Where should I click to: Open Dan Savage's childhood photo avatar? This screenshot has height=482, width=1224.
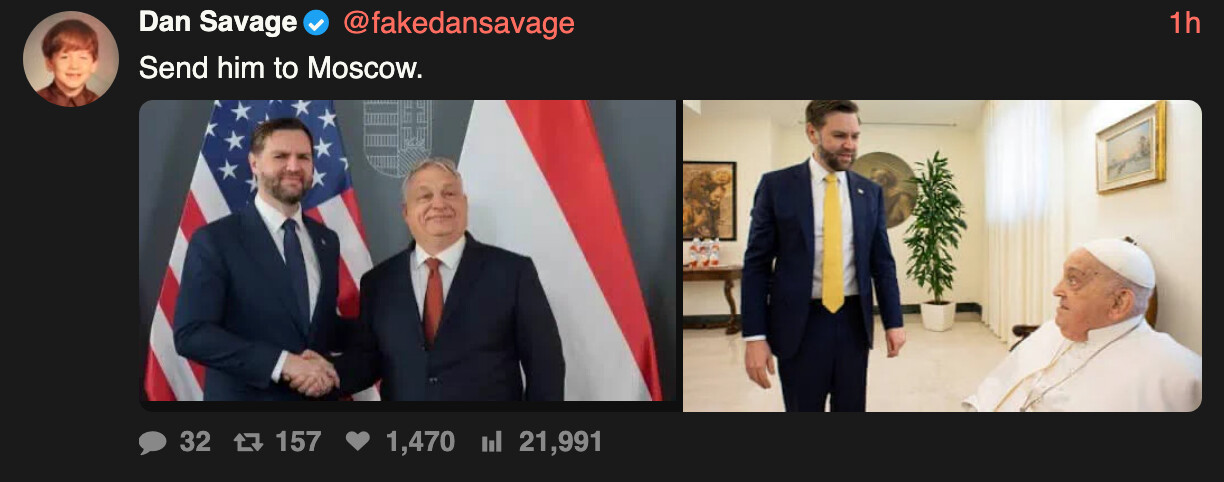click(70, 59)
